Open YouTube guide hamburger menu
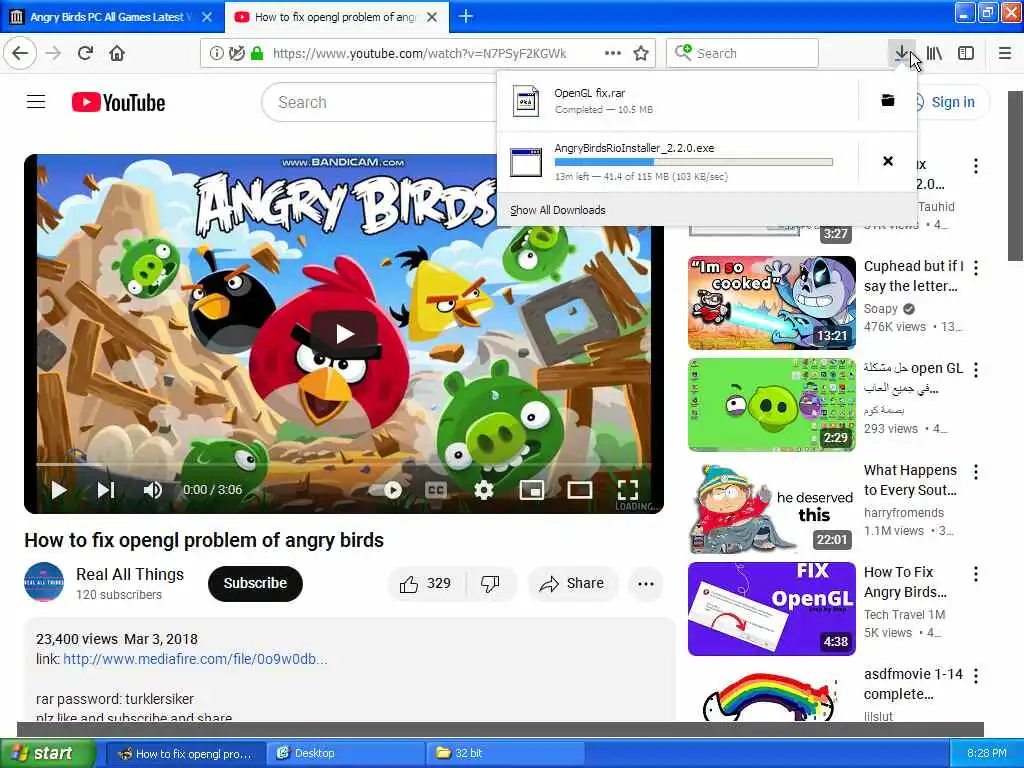The width and height of the screenshot is (1024, 768). [36, 102]
